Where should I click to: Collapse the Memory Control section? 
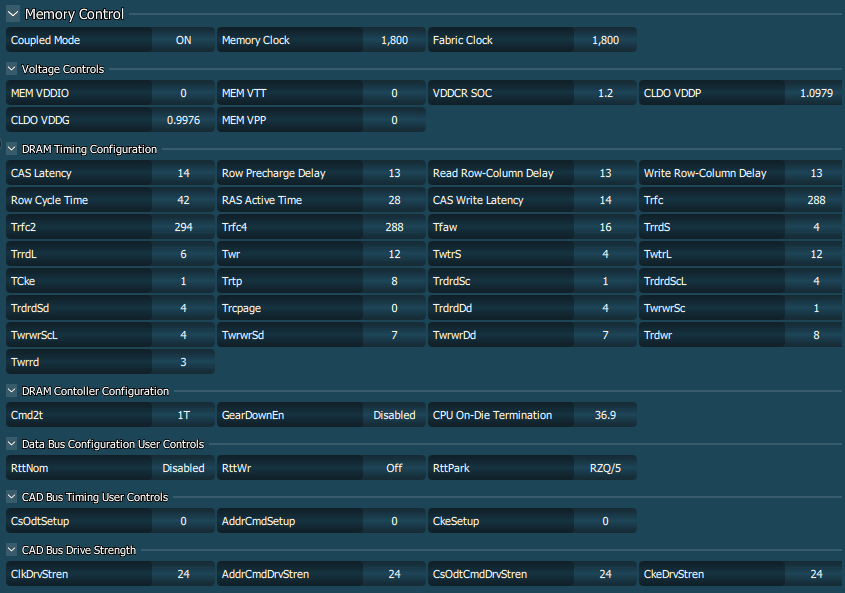[x=13, y=15]
